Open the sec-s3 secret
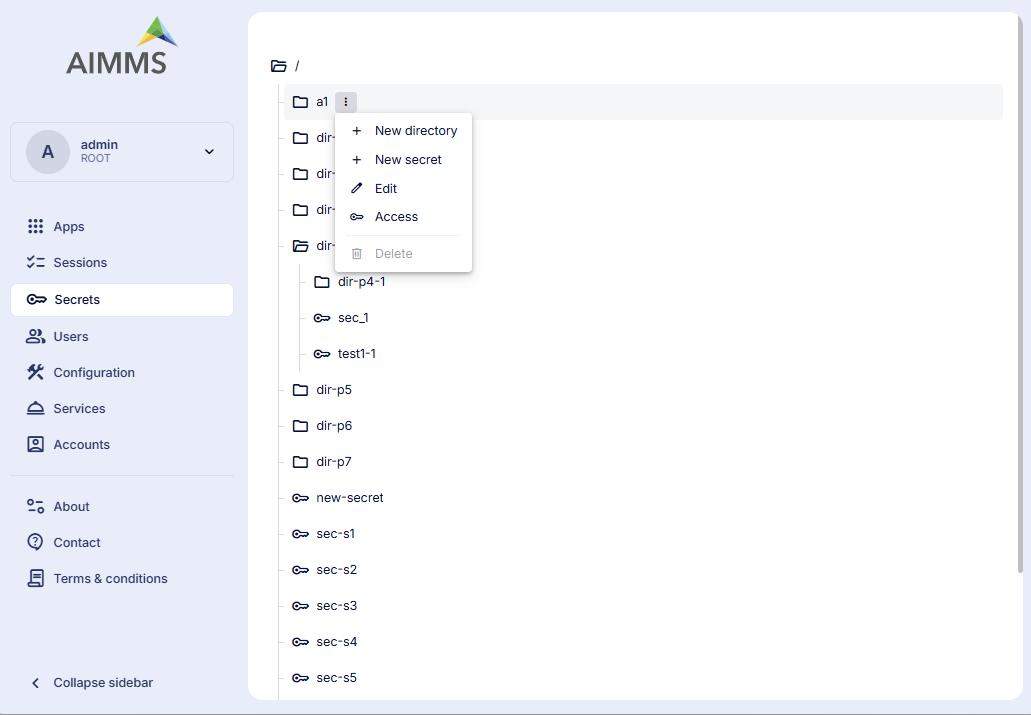1031x715 pixels. 336,606
